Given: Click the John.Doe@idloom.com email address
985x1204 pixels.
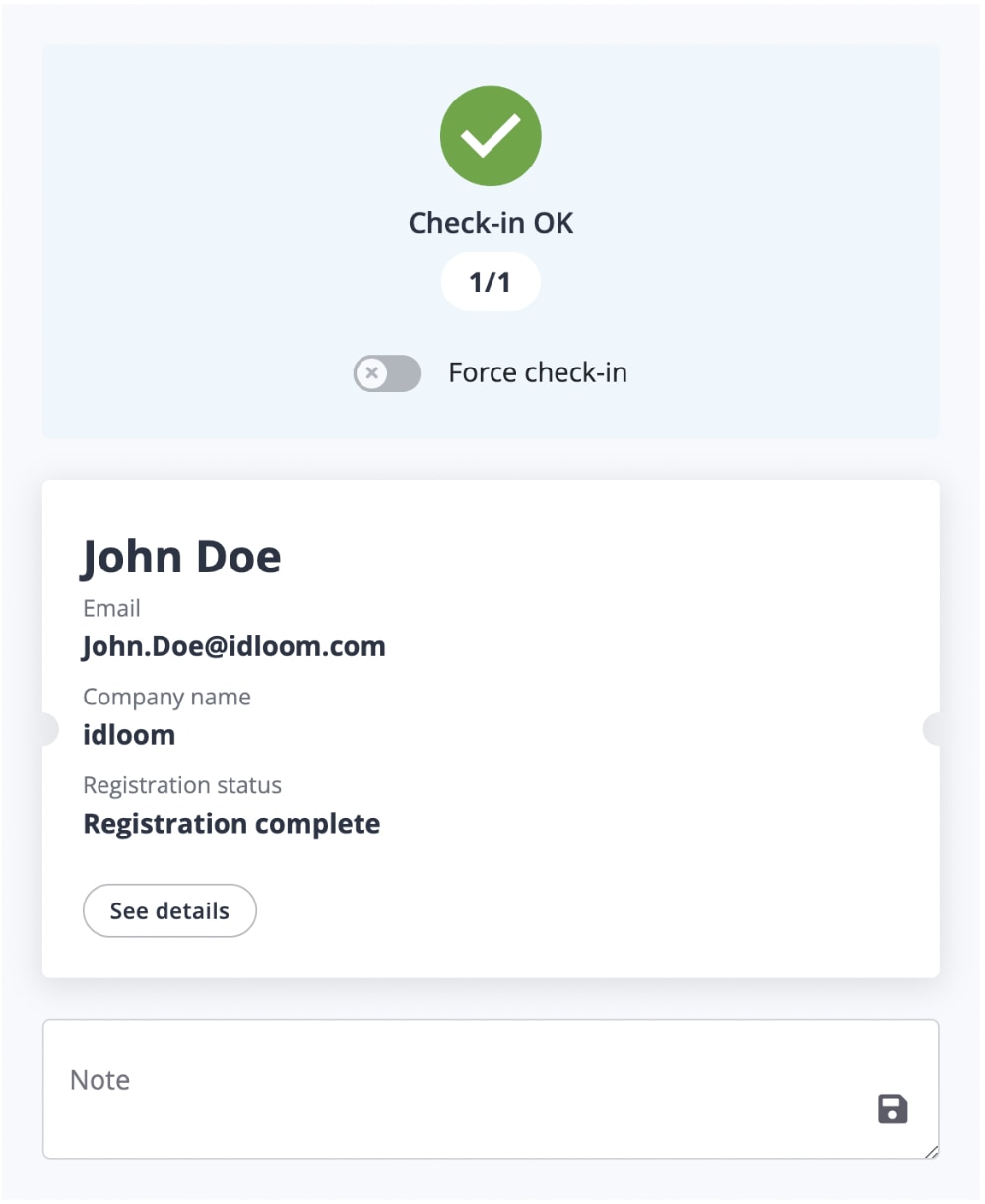Looking at the screenshot, I should (x=233, y=647).
